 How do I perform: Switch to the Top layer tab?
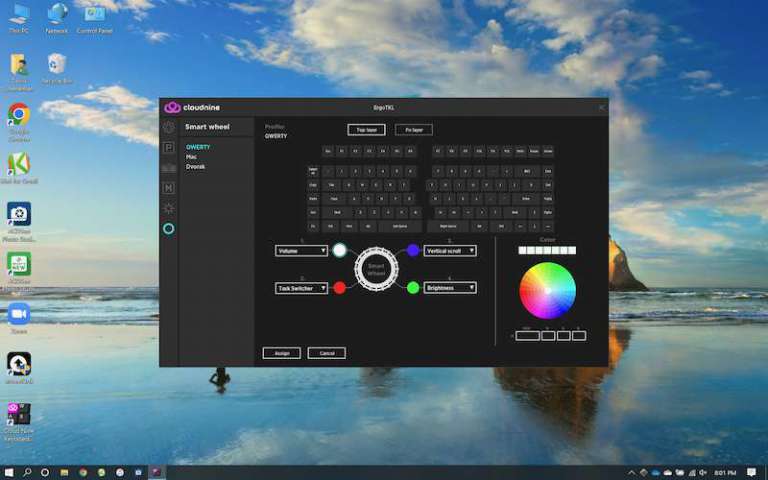click(x=366, y=130)
